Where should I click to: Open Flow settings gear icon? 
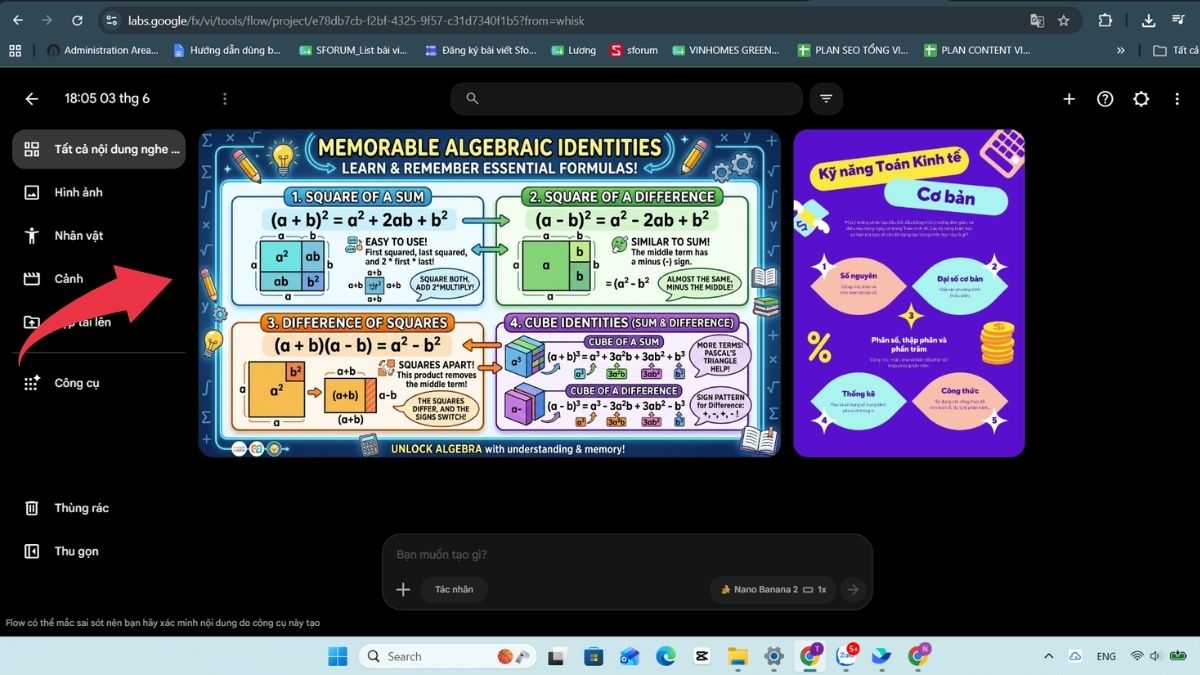[x=1141, y=99]
